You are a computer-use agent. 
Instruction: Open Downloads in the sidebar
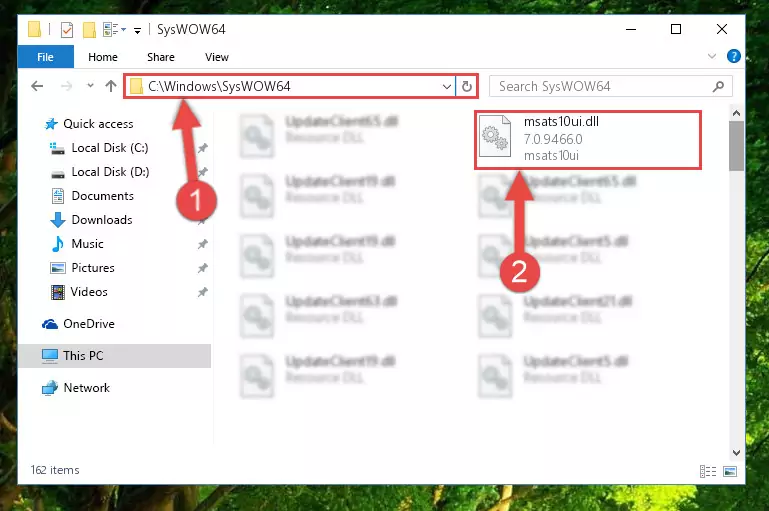[102, 220]
